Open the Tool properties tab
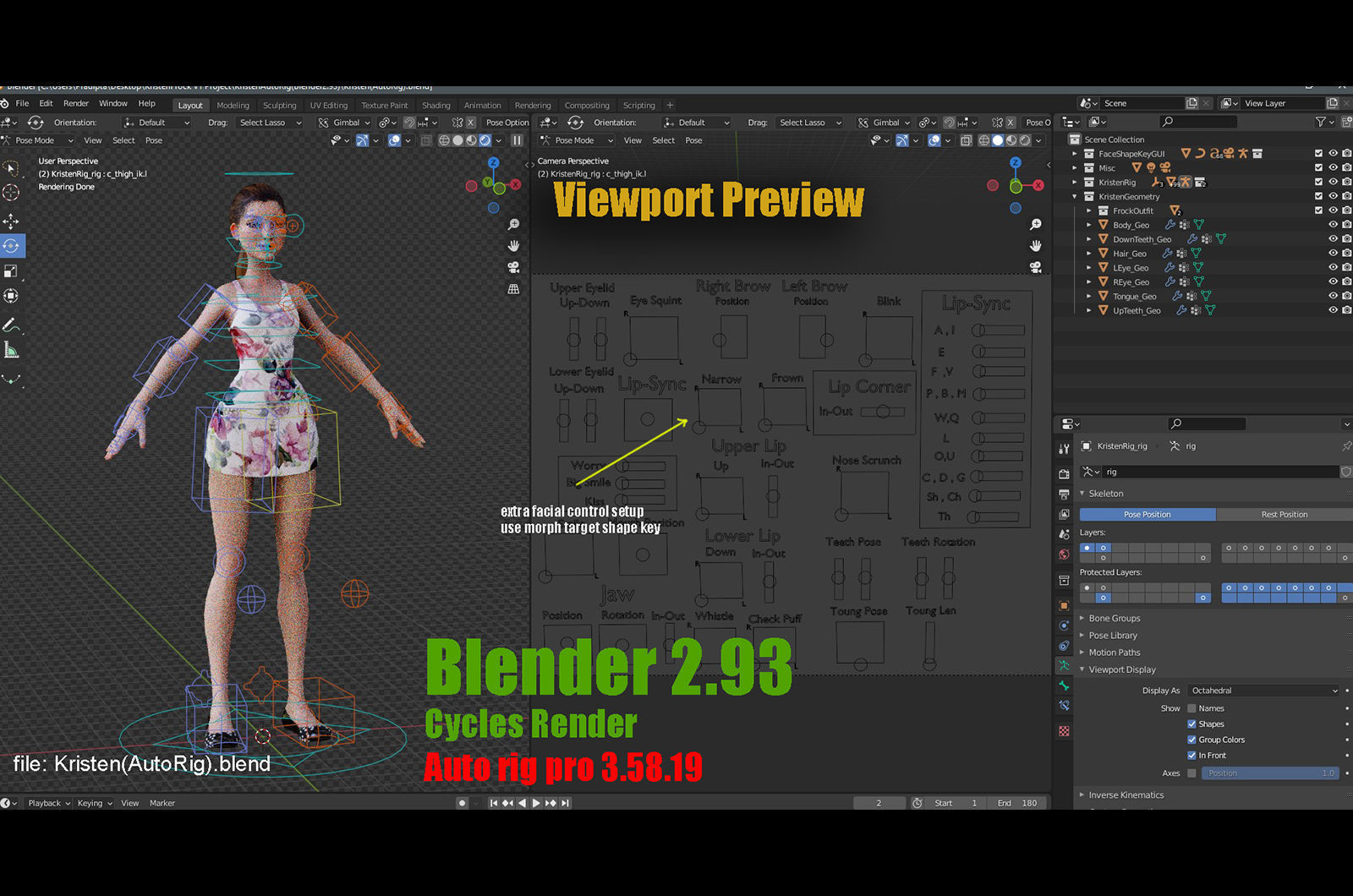This screenshot has height=896, width=1353. coord(1064,450)
